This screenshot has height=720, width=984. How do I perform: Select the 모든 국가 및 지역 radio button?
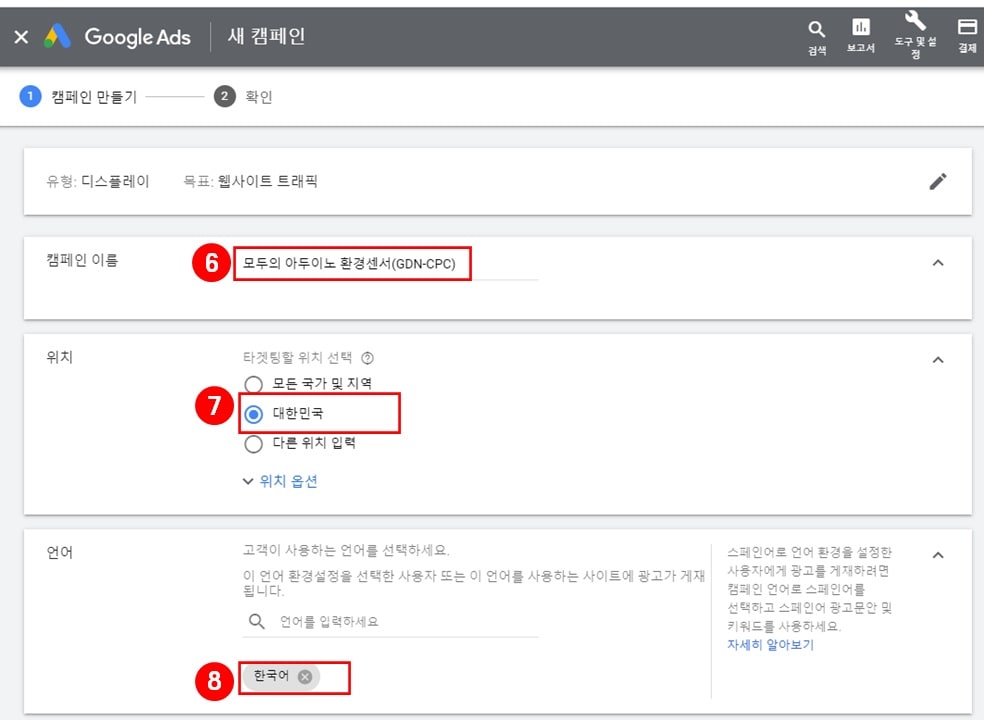click(252, 385)
